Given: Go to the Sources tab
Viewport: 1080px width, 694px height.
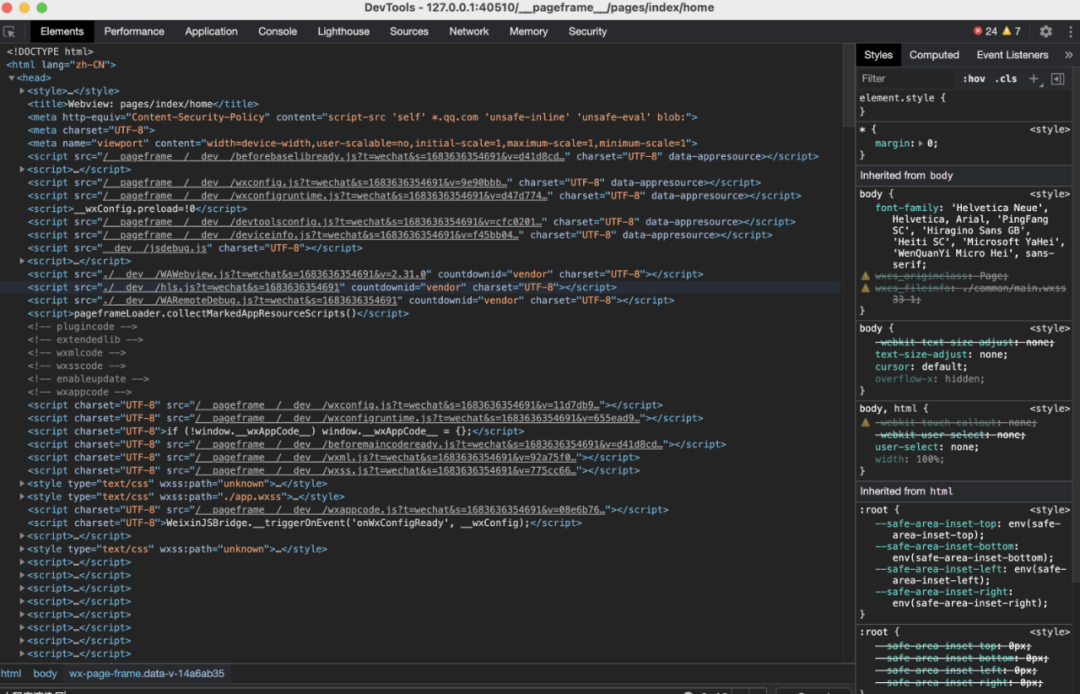Looking at the screenshot, I should coord(409,31).
